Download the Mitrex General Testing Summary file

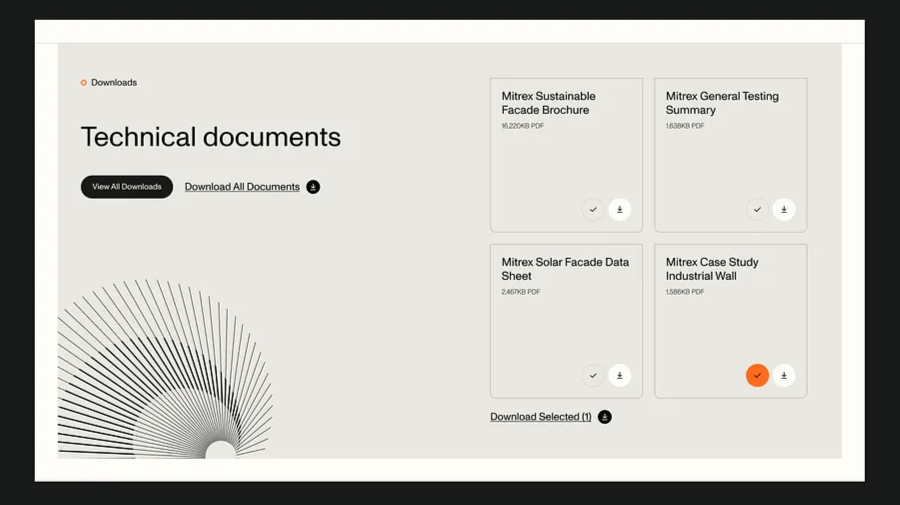tap(783, 209)
